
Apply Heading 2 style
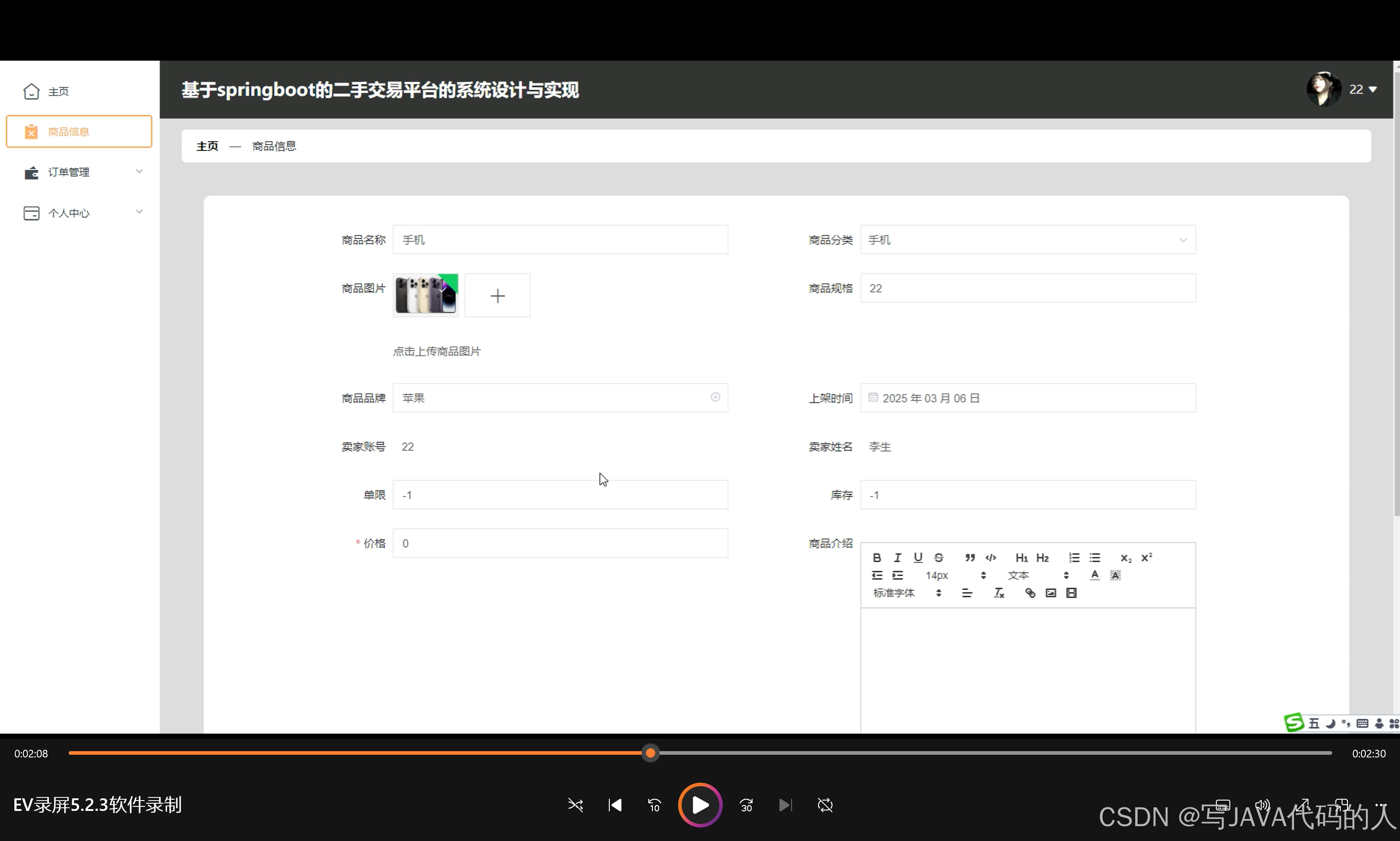(1043, 558)
